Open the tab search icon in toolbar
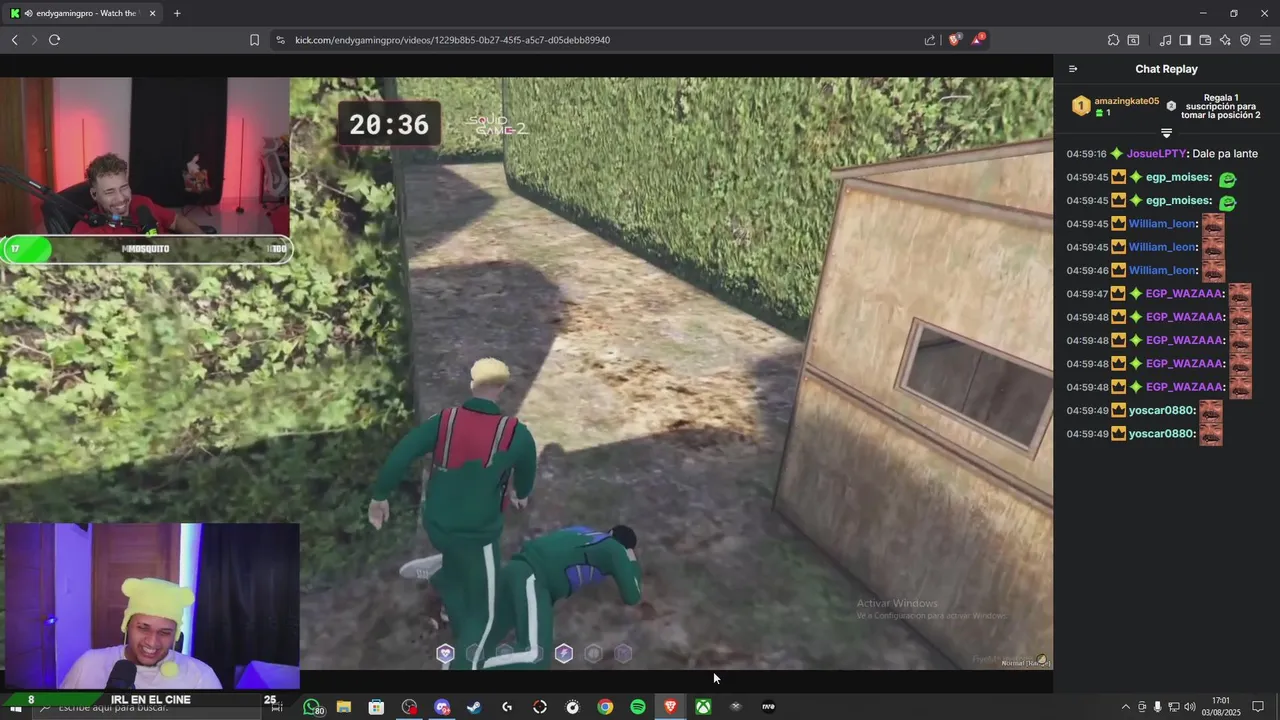This screenshot has width=1280, height=720. coord(1133,40)
